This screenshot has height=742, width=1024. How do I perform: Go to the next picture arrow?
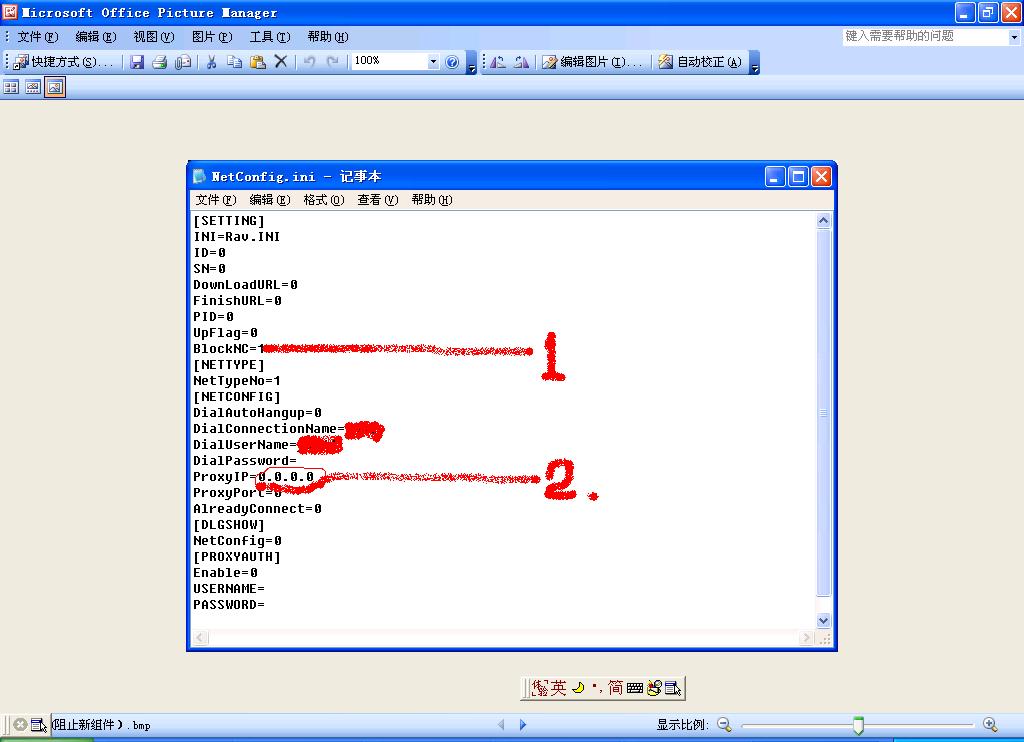[523, 724]
